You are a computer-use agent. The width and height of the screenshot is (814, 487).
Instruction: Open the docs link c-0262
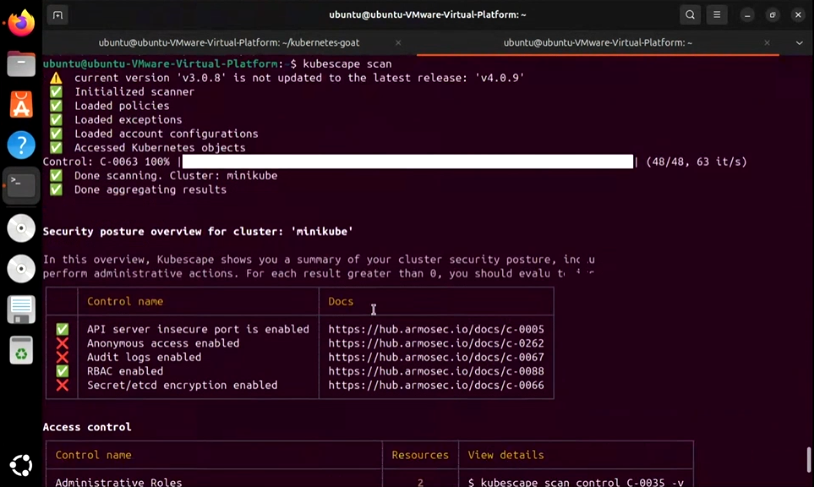click(x=436, y=343)
